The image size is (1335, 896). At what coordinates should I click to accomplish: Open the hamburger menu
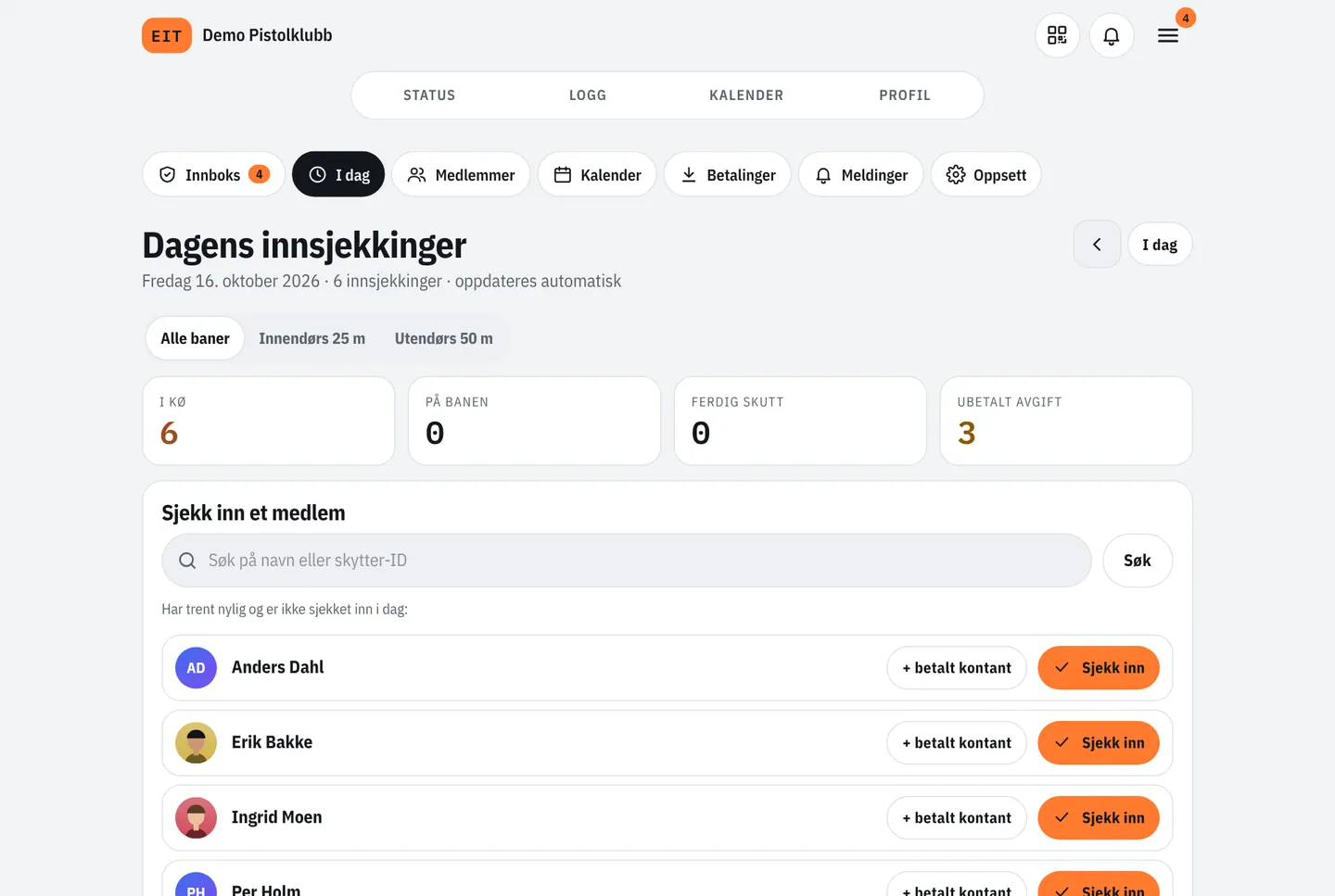(x=1168, y=35)
